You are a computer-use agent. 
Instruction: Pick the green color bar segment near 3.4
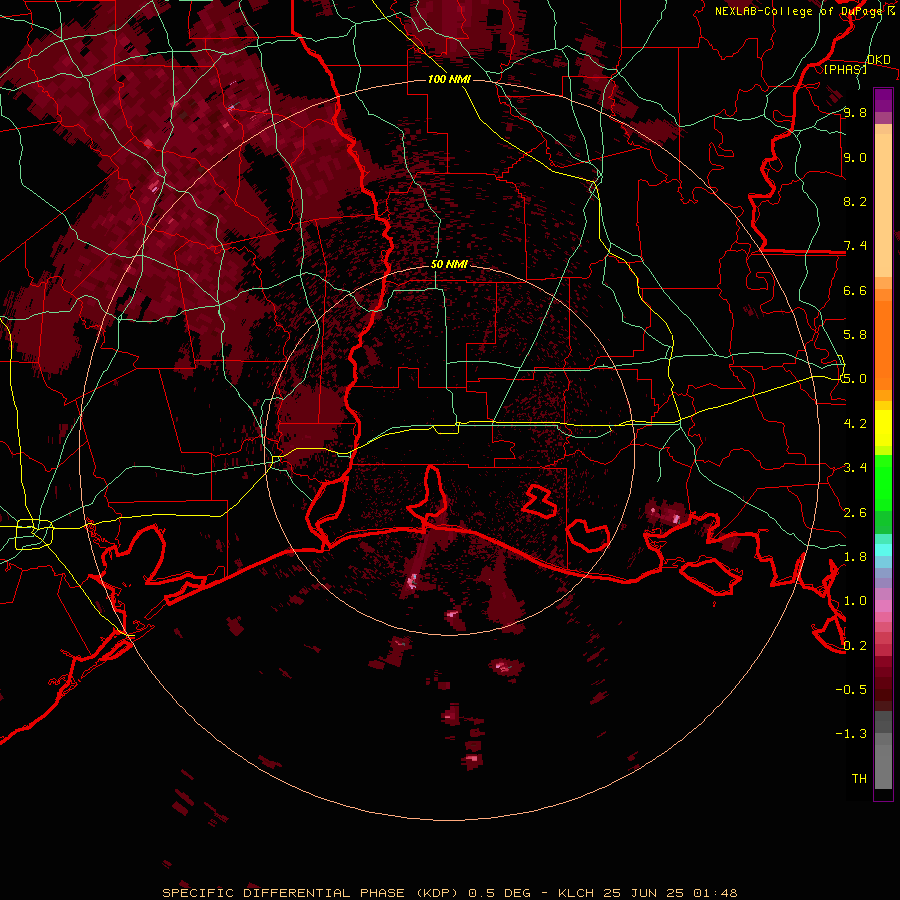point(883,481)
